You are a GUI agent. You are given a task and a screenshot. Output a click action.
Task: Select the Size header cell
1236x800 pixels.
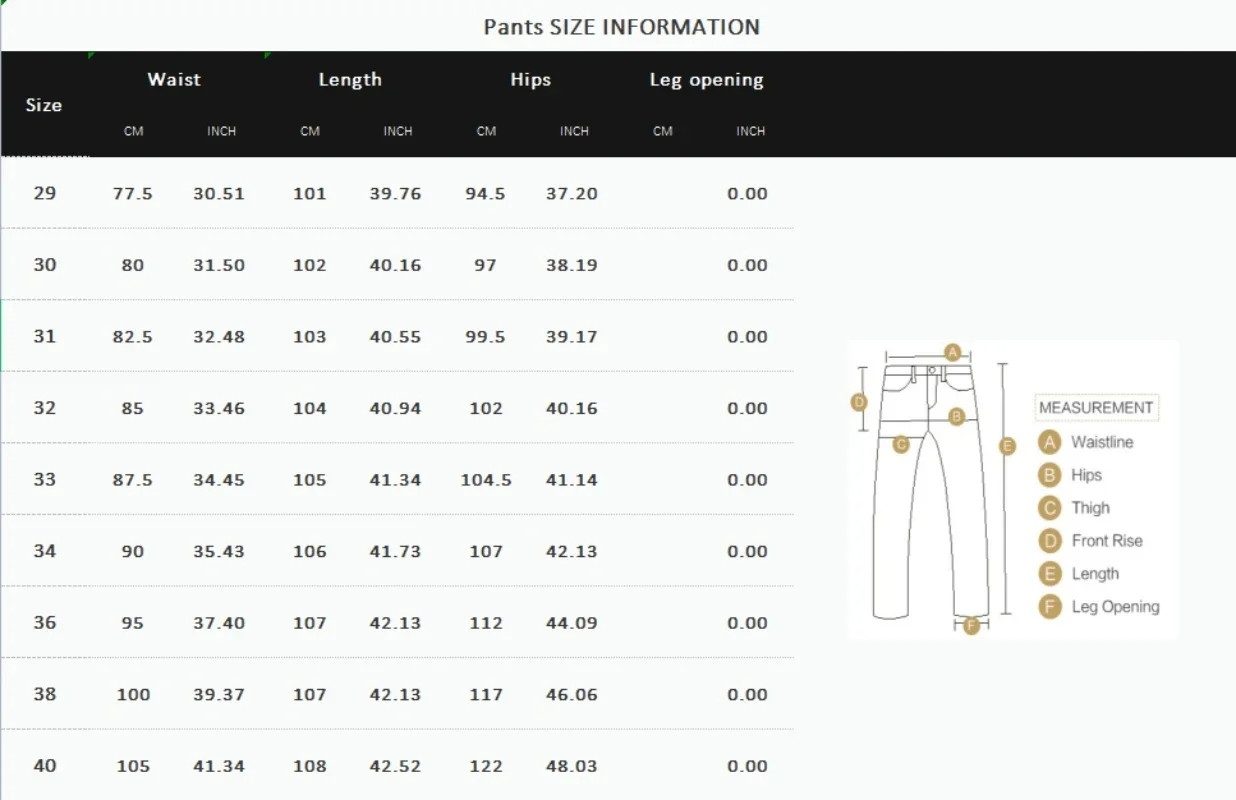(x=44, y=105)
